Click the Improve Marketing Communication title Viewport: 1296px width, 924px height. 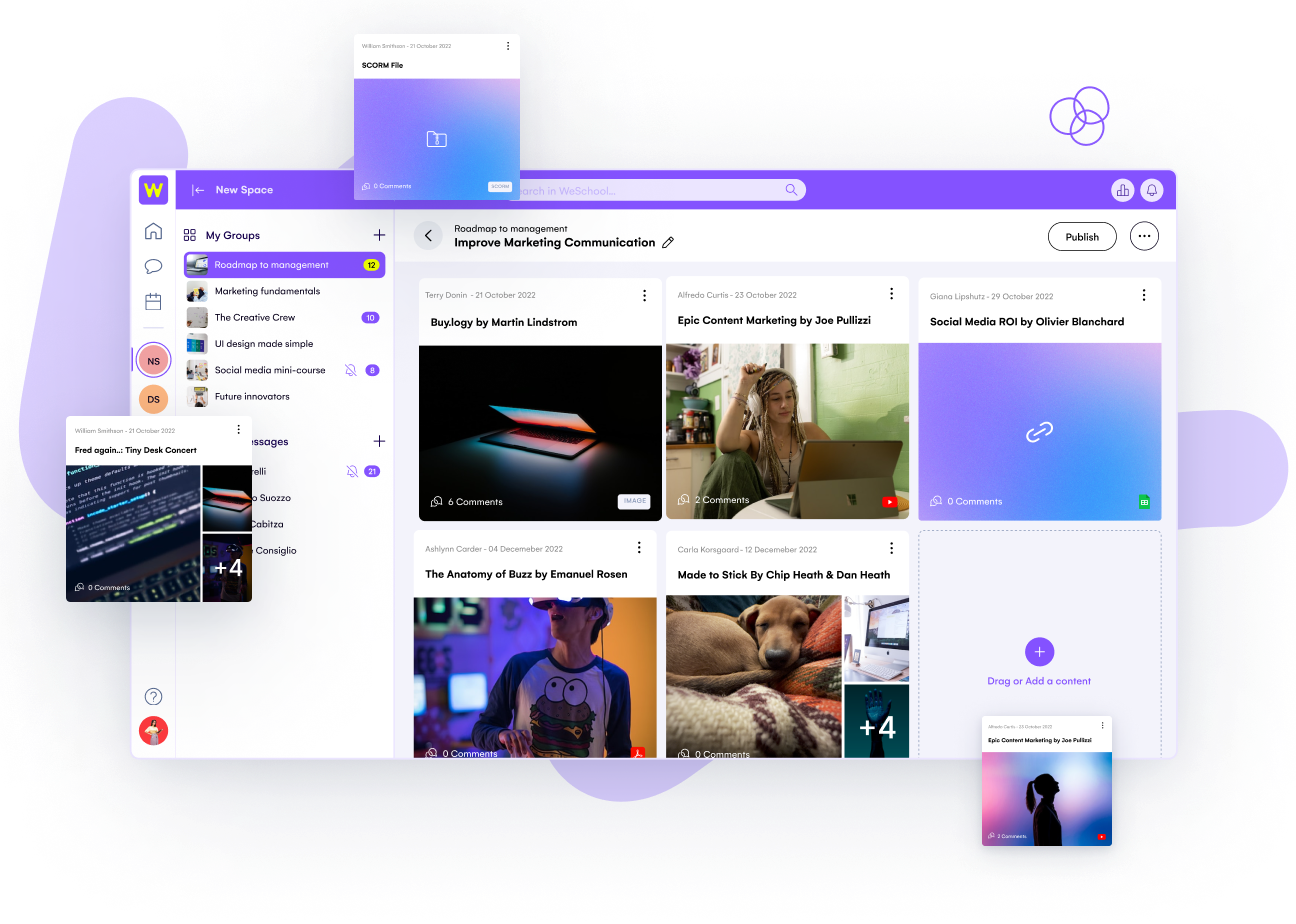coord(555,242)
